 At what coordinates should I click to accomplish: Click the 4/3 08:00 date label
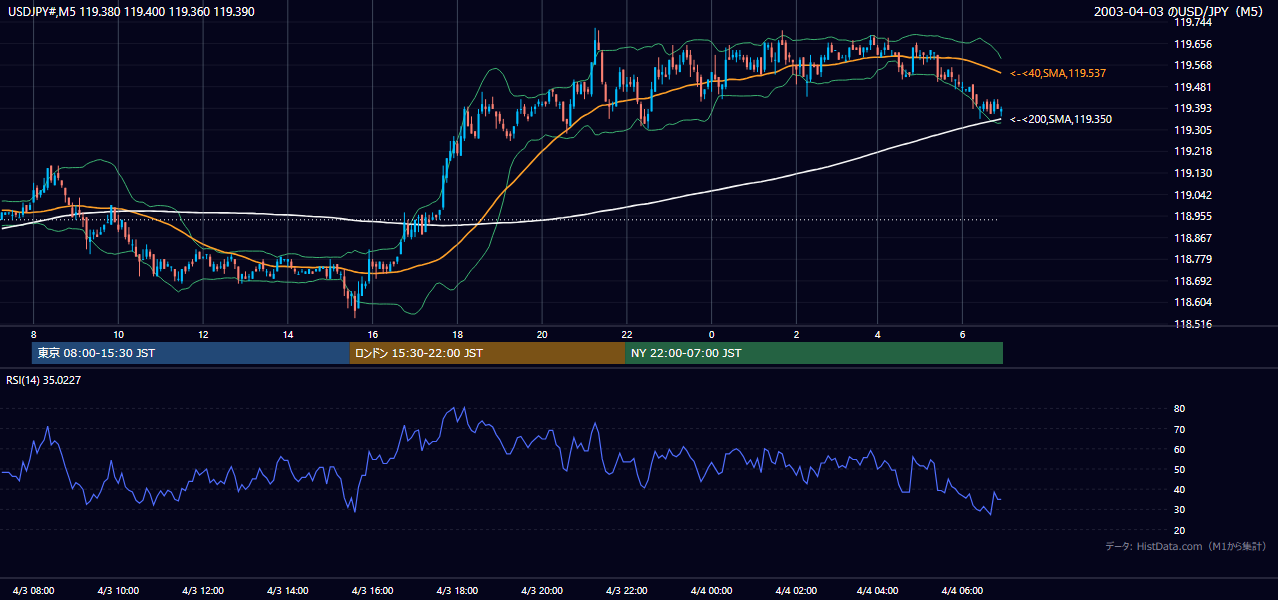(x=33, y=590)
